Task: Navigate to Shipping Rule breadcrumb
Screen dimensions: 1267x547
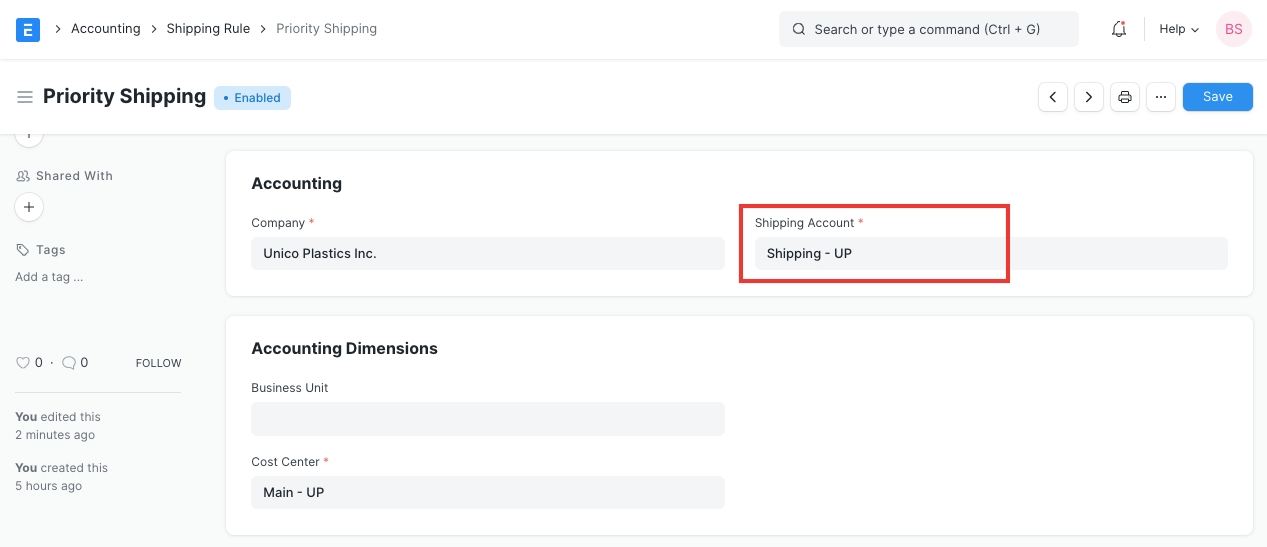Action: point(208,29)
